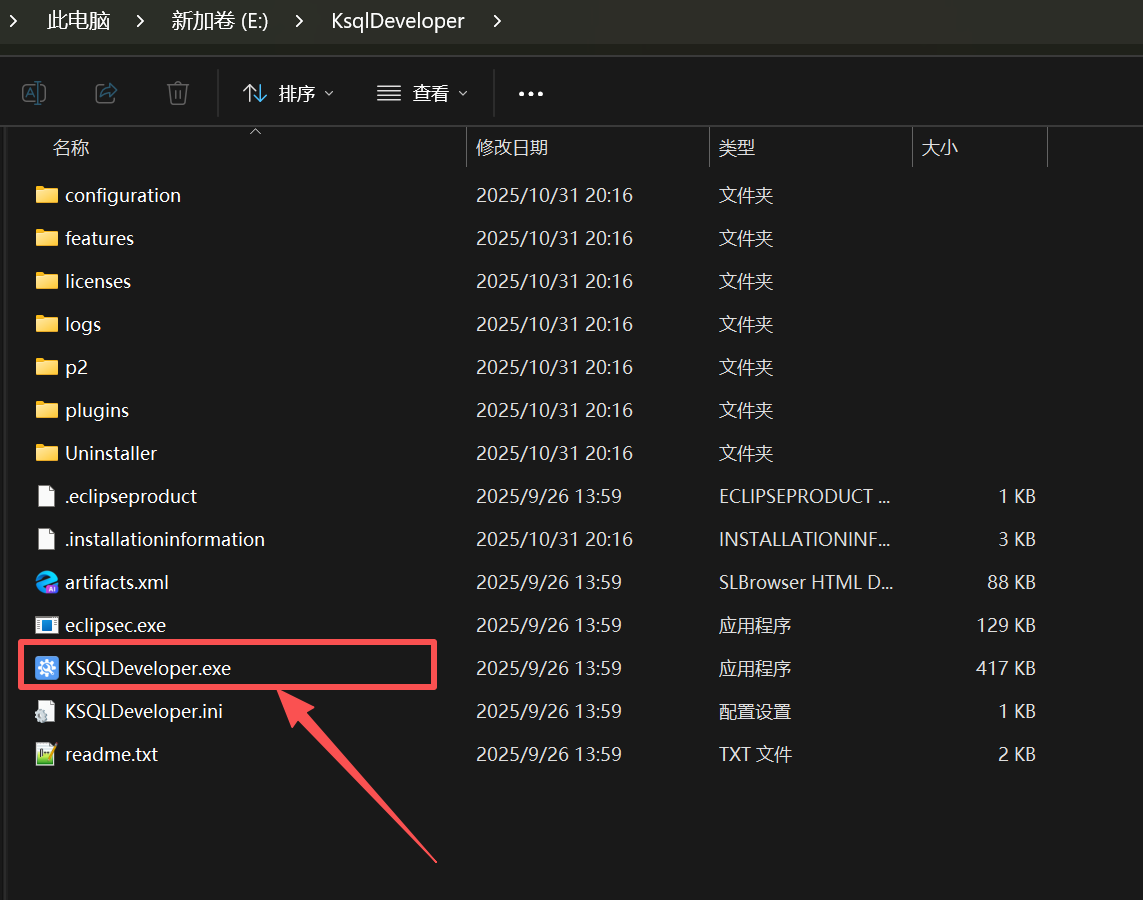
Task: Navigate to 此电脑 in breadcrumb
Action: (x=79, y=21)
